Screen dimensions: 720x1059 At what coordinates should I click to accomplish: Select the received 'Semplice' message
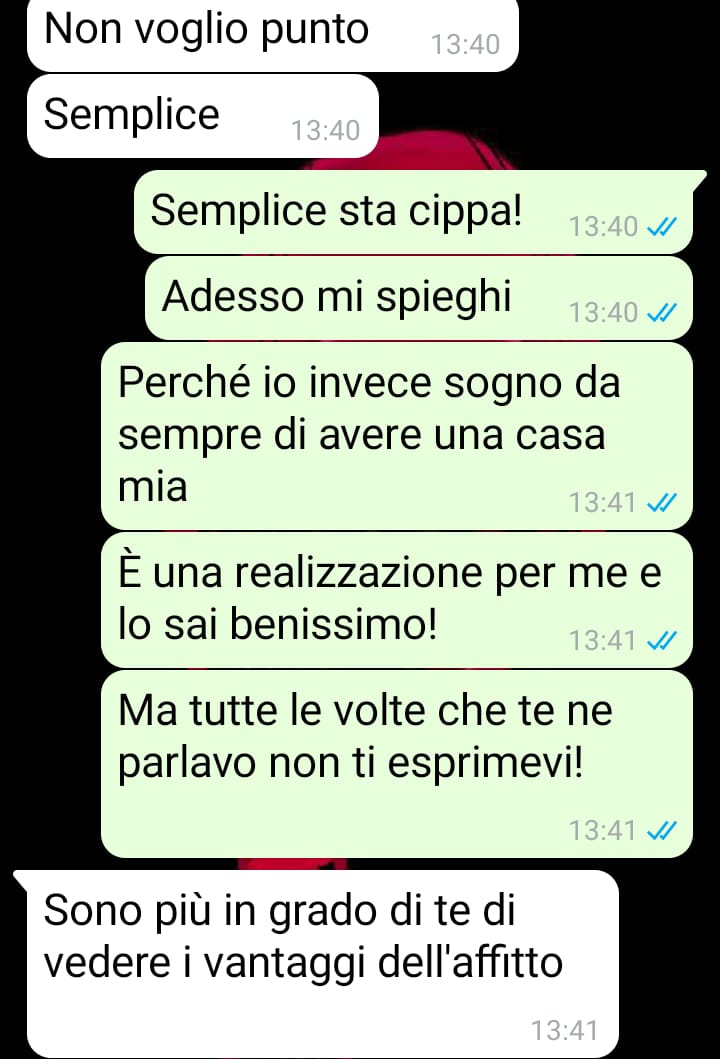[x=203, y=116]
